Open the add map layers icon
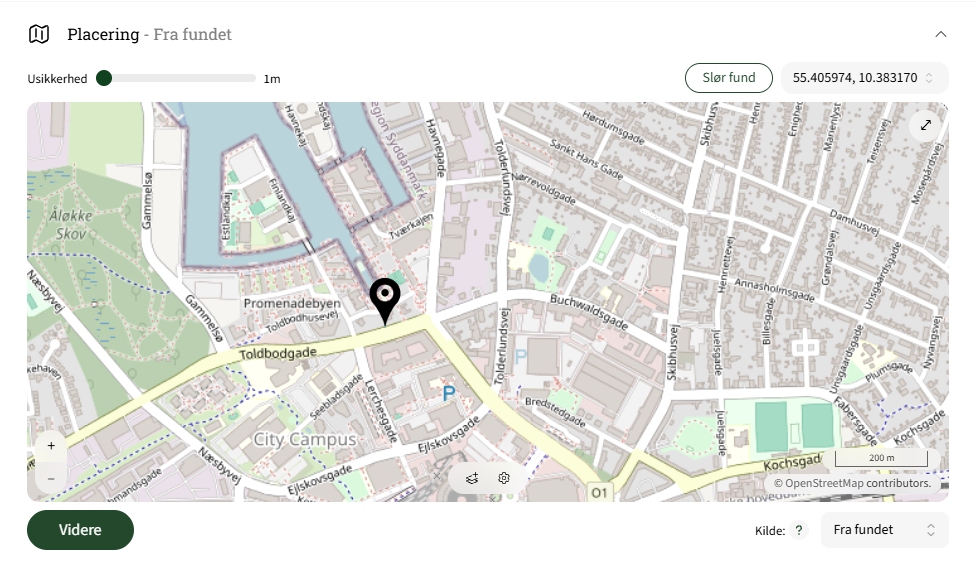976x570 pixels. click(472, 478)
